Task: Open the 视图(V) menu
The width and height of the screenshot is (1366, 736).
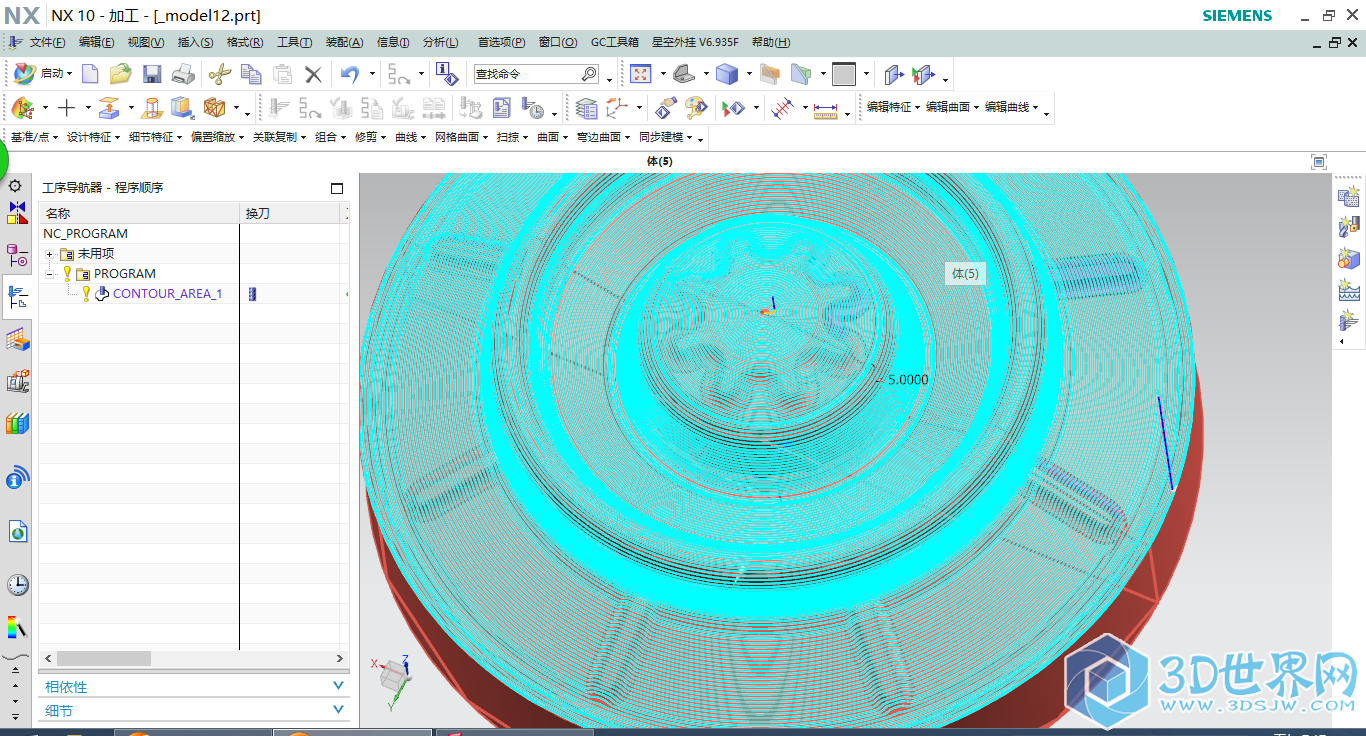Action: coord(146,42)
